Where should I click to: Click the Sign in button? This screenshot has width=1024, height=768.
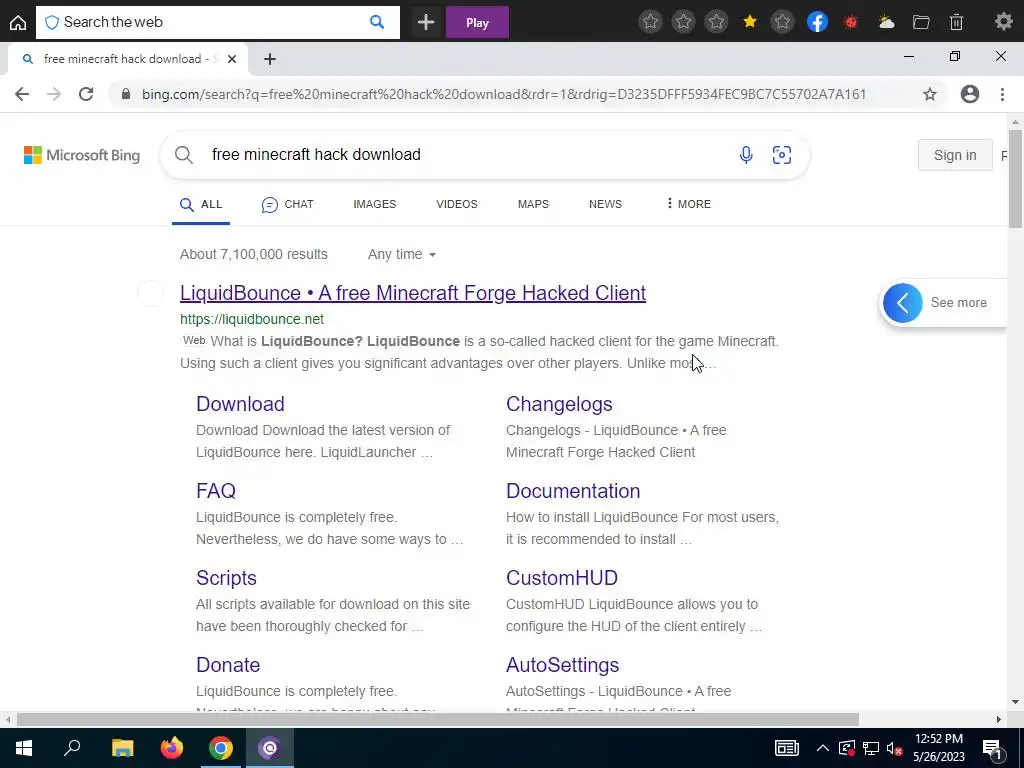point(955,155)
